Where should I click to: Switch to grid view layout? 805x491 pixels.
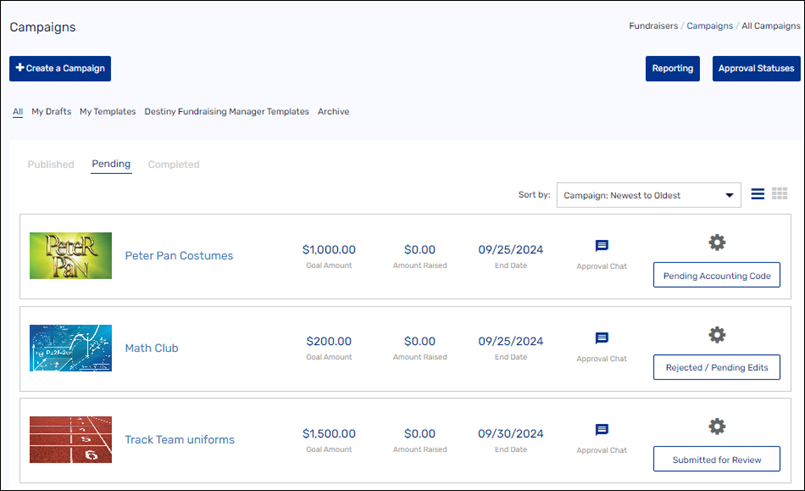point(780,194)
